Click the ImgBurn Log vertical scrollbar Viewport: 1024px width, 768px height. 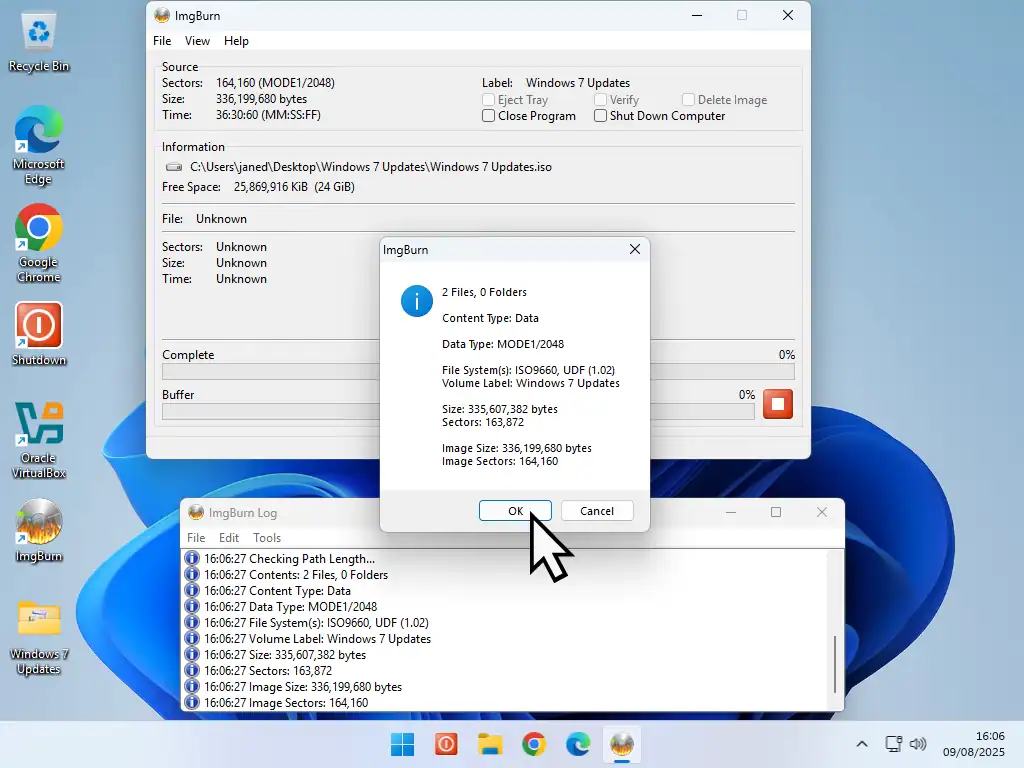click(835, 663)
